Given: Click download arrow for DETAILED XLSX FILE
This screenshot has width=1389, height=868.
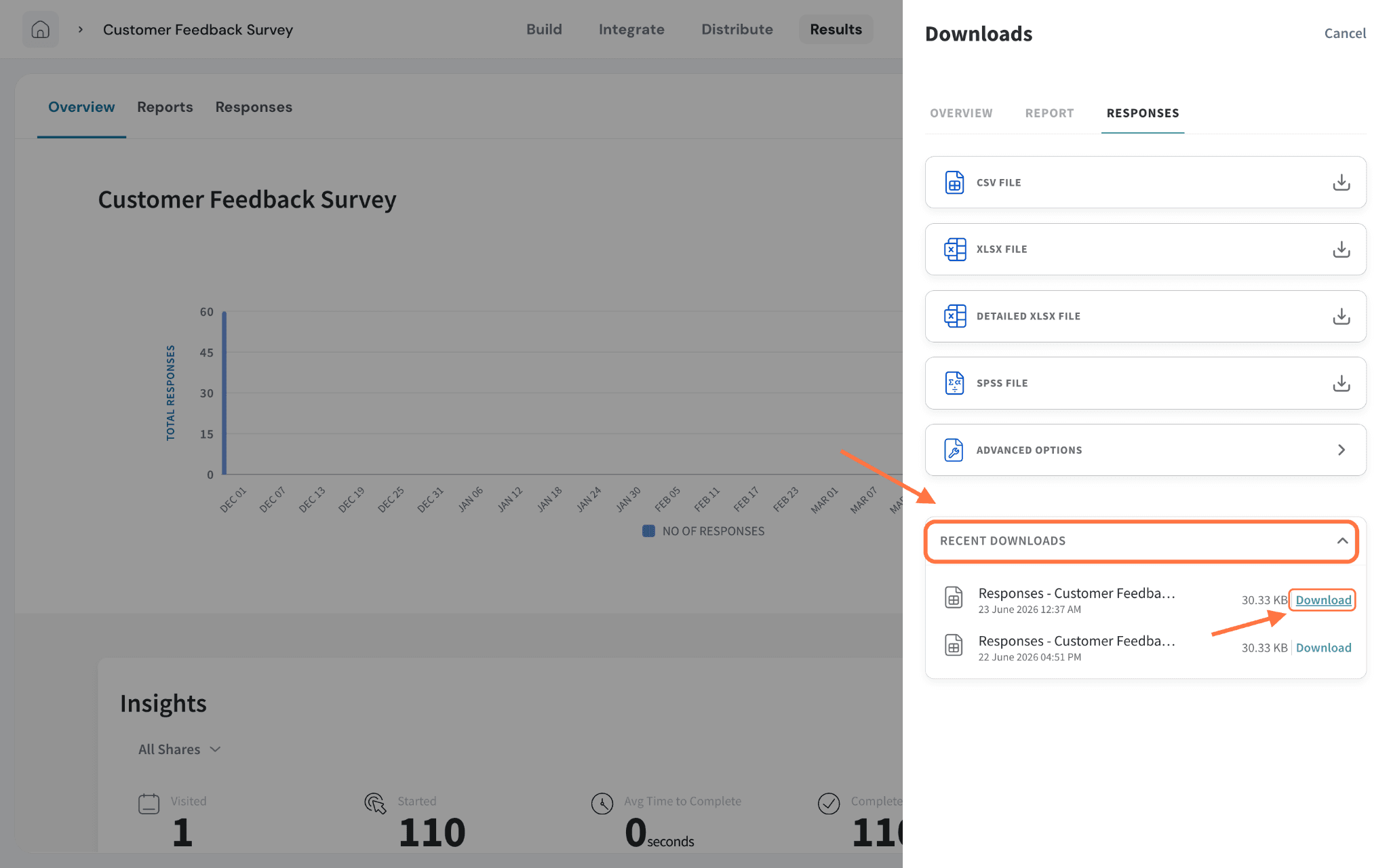Looking at the screenshot, I should point(1341,316).
